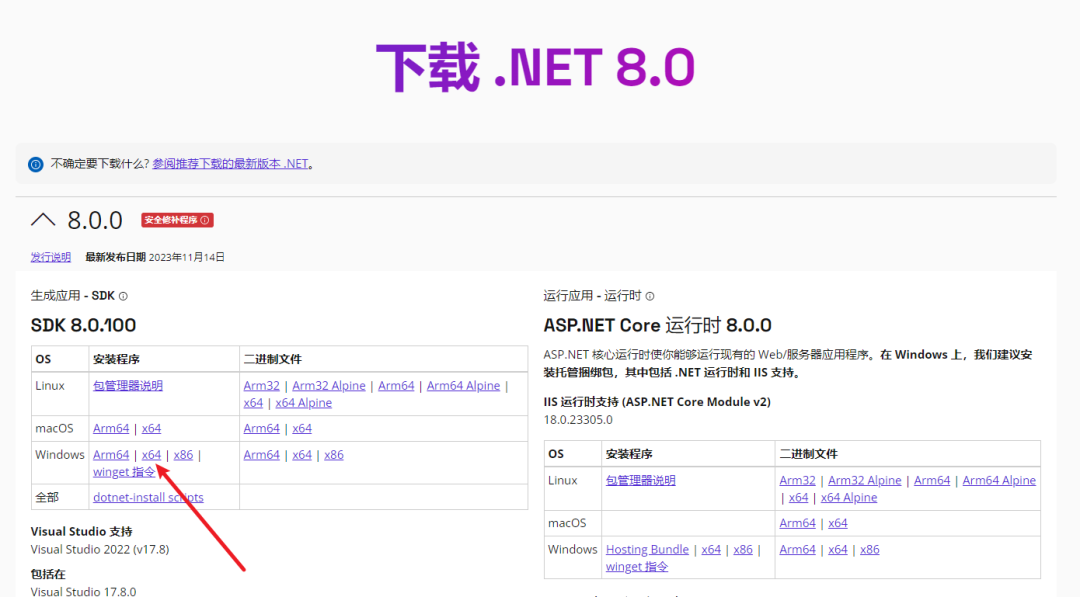Open ASP.NET Core Linux package manager link

640,481
